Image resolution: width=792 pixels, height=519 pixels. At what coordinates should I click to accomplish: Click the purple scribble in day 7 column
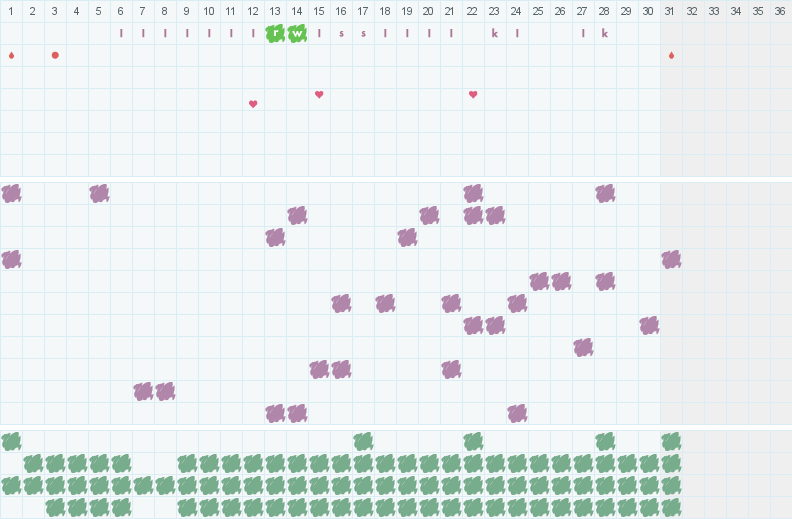pyautogui.click(x=143, y=391)
